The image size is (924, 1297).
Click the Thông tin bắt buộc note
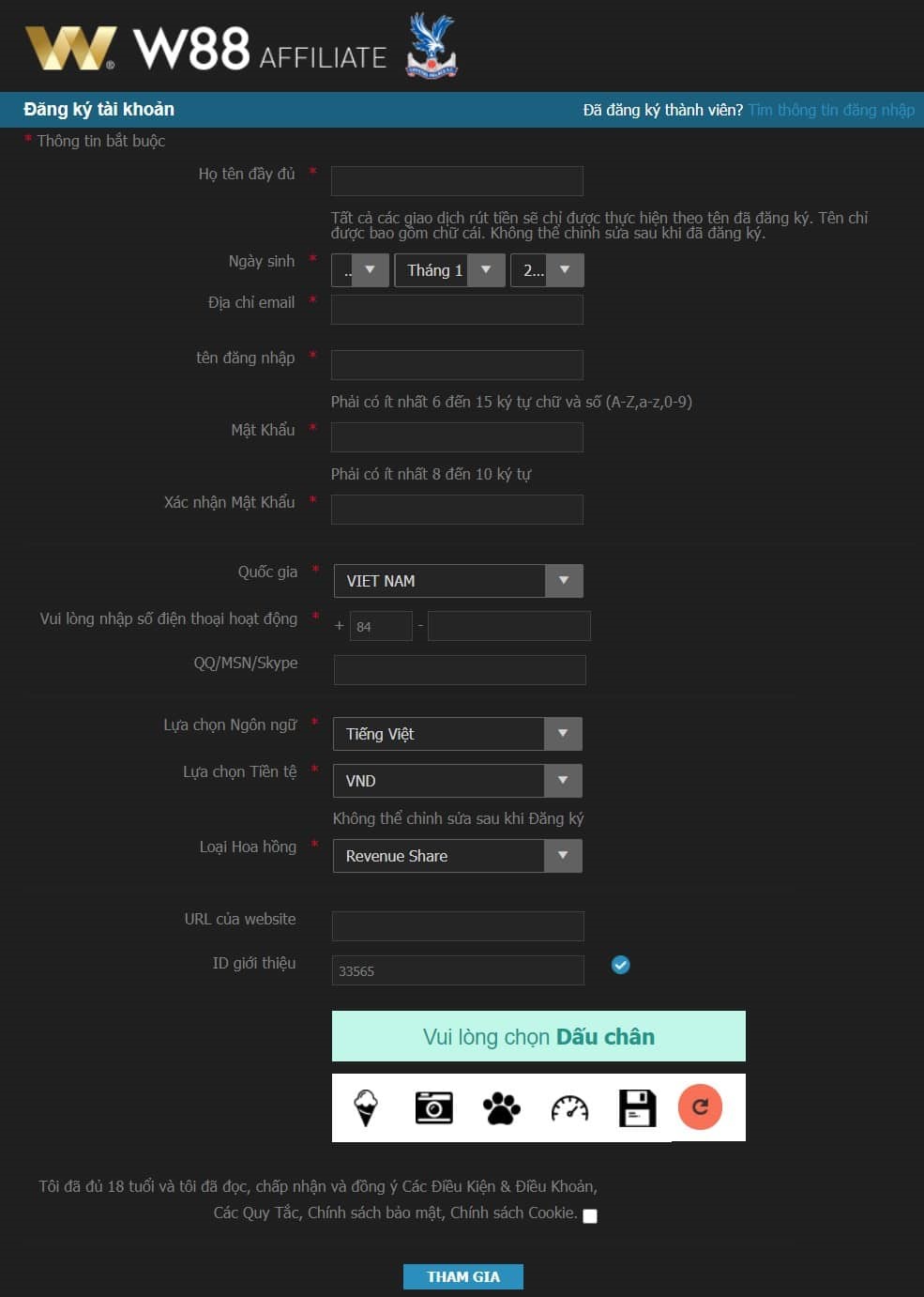coord(100,141)
